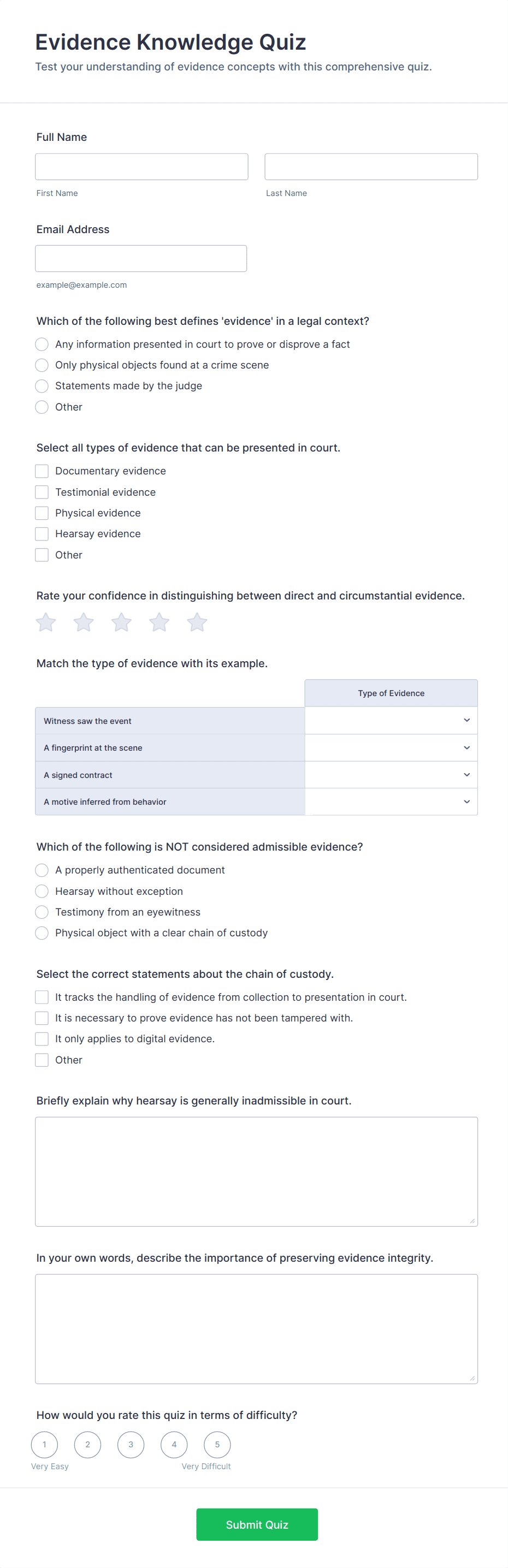The width and height of the screenshot is (508, 1568).
Task: Click the first confidence rating star
Action: [46, 622]
